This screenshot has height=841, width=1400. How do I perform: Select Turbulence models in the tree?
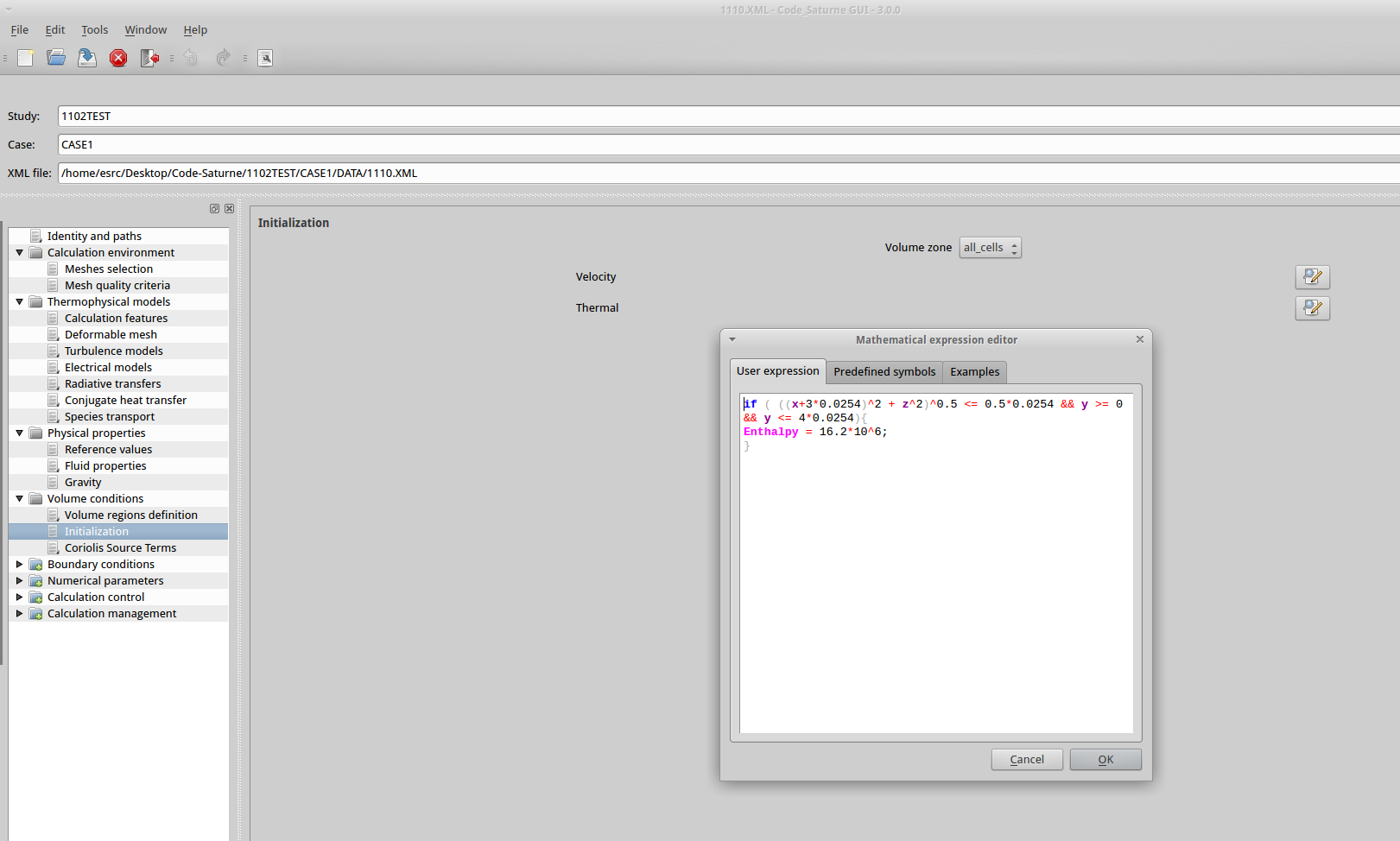(x=113, y=351)
